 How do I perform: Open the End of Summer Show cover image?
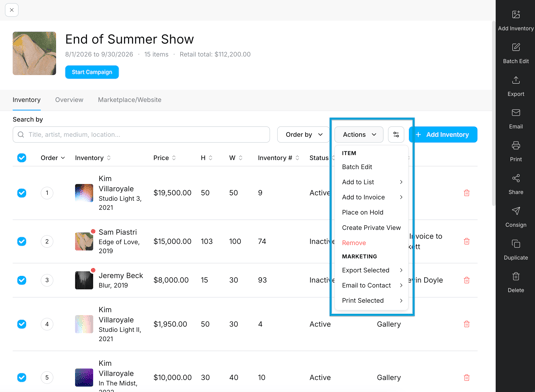tap(34, 53)
